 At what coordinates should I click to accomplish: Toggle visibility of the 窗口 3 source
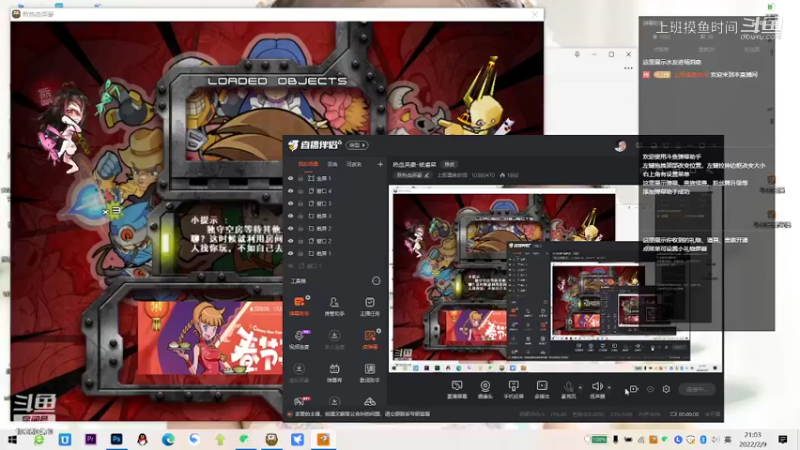pos(291,204)
